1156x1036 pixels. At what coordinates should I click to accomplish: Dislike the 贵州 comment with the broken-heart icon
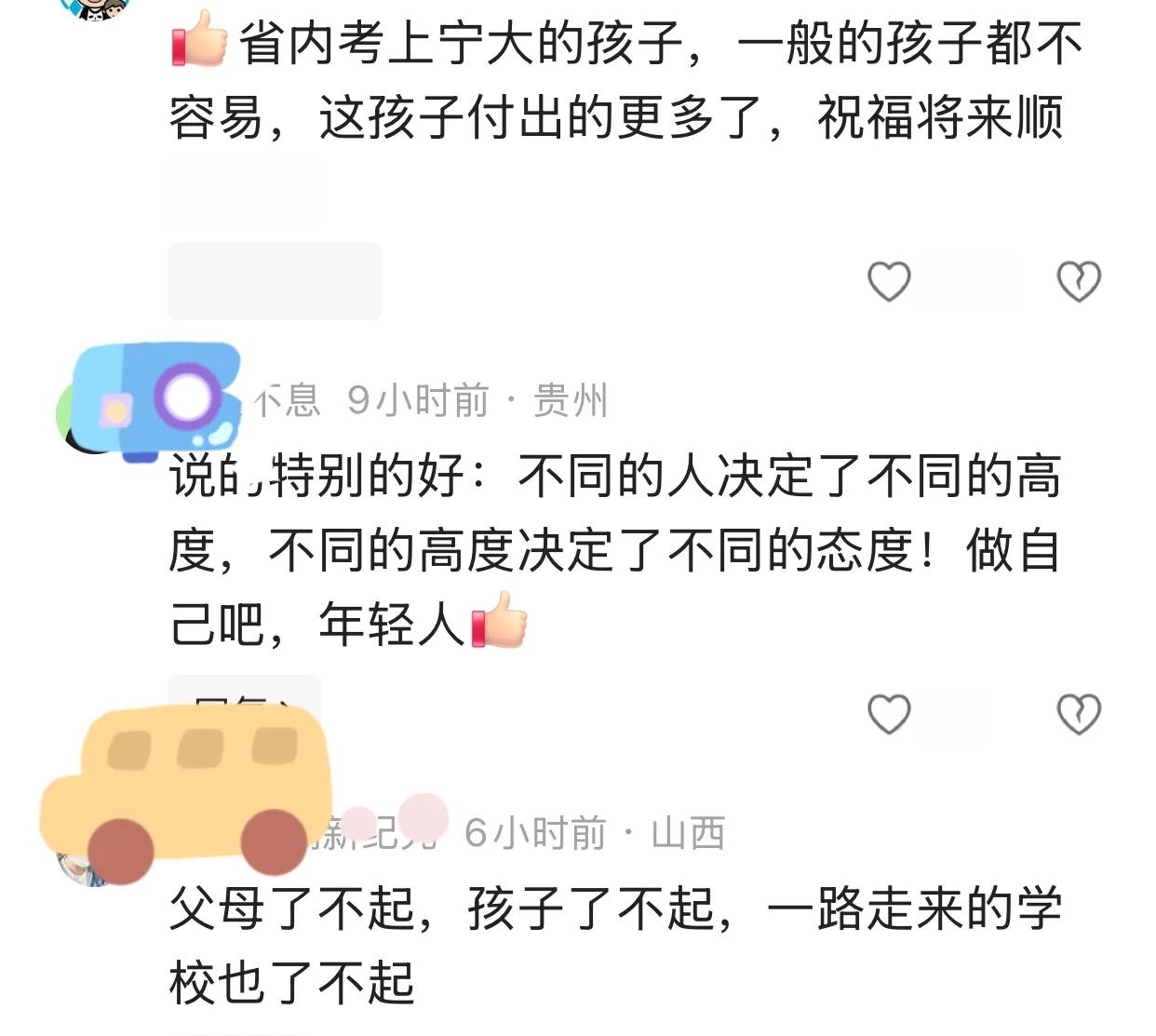coord(1079,714)
